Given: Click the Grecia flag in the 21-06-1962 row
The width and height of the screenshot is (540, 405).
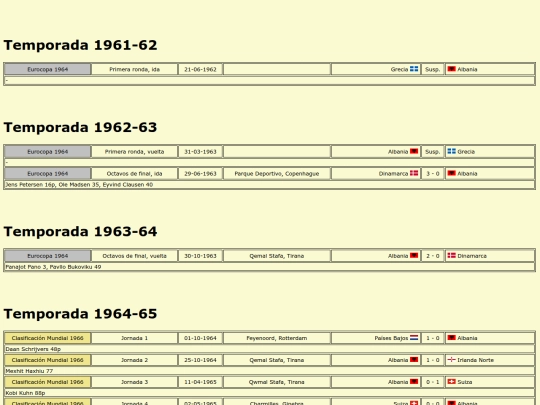Looking at the screenshot, I should [414, 69].
